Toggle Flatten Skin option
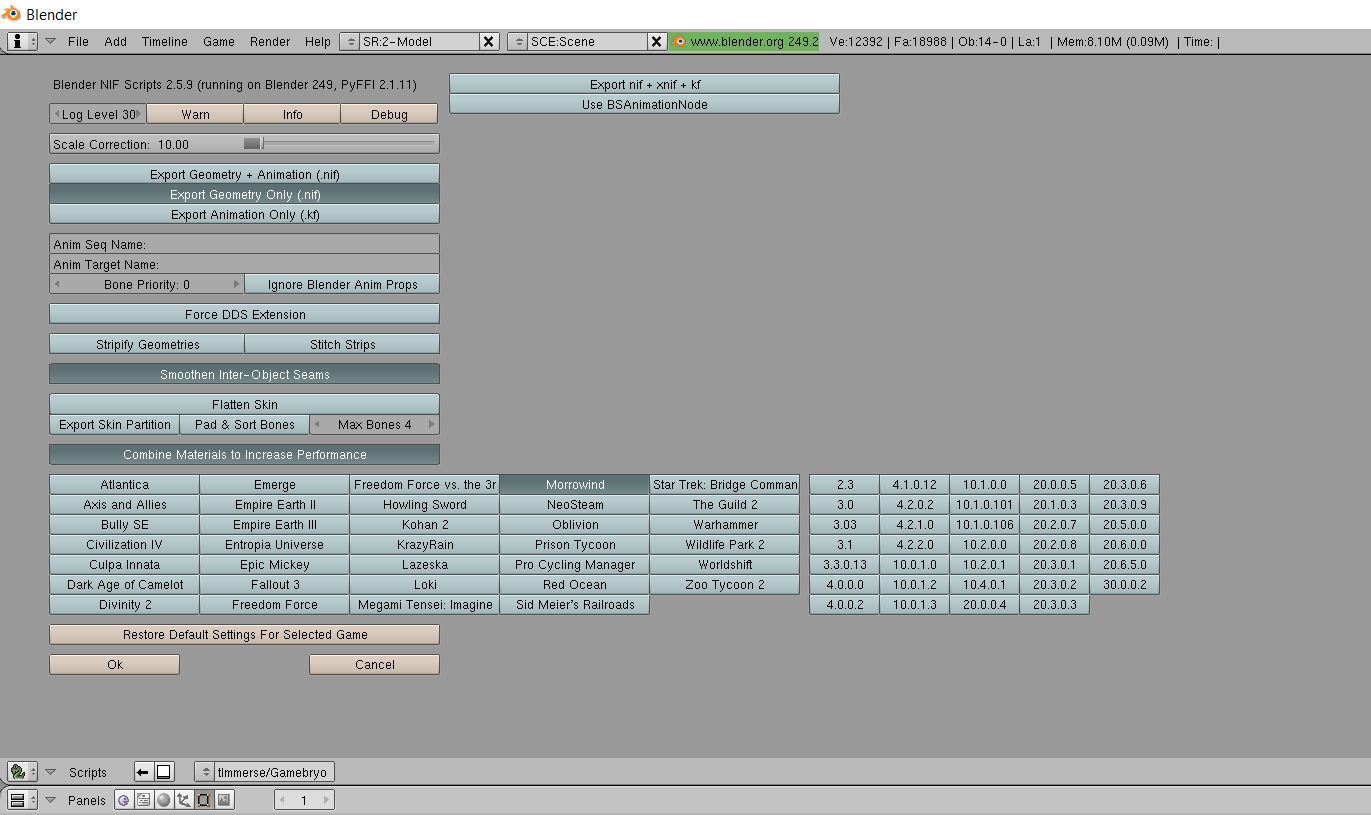1371x815 pixels. 244,404
